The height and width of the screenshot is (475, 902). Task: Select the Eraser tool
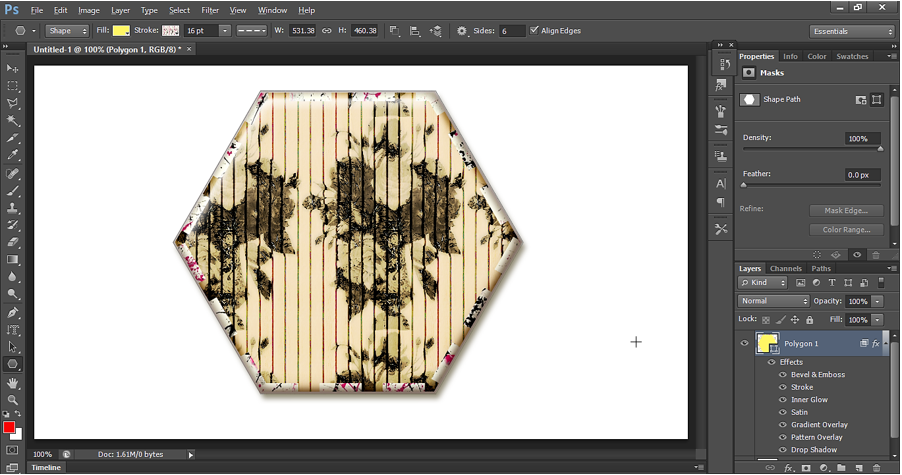(12, 242)
